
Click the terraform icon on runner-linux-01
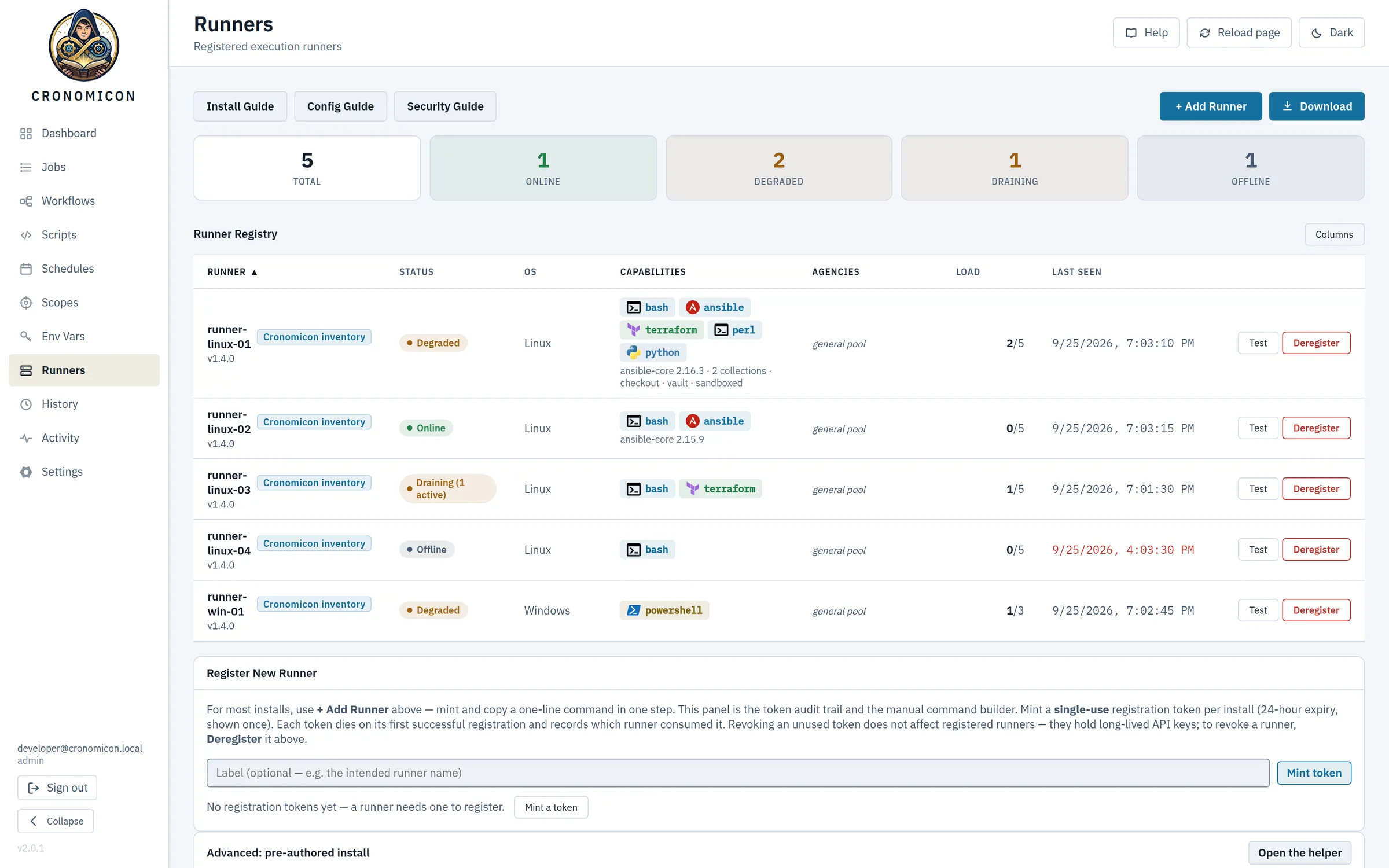(634, 330)
